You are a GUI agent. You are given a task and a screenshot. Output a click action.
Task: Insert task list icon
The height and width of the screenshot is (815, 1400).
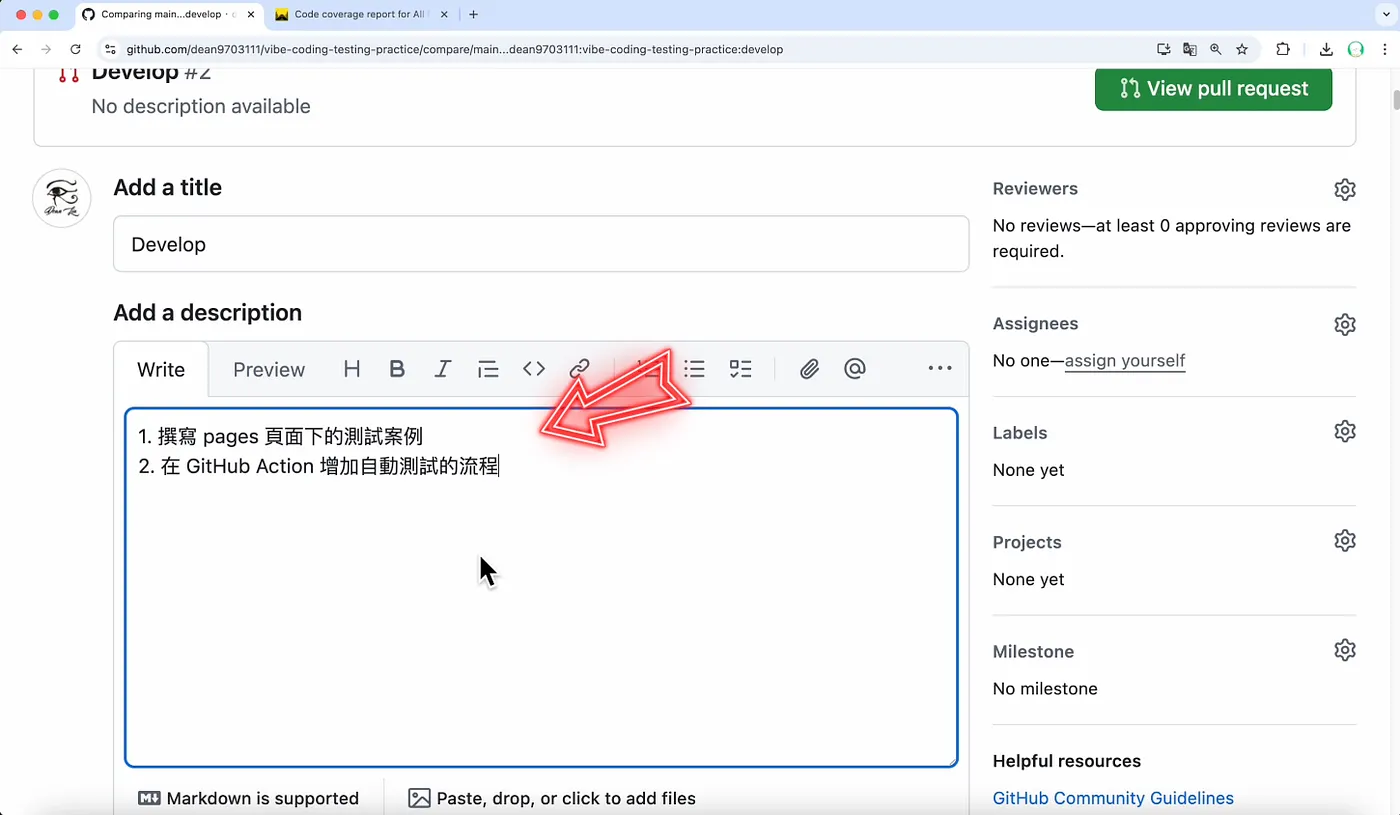pos(740,369)
